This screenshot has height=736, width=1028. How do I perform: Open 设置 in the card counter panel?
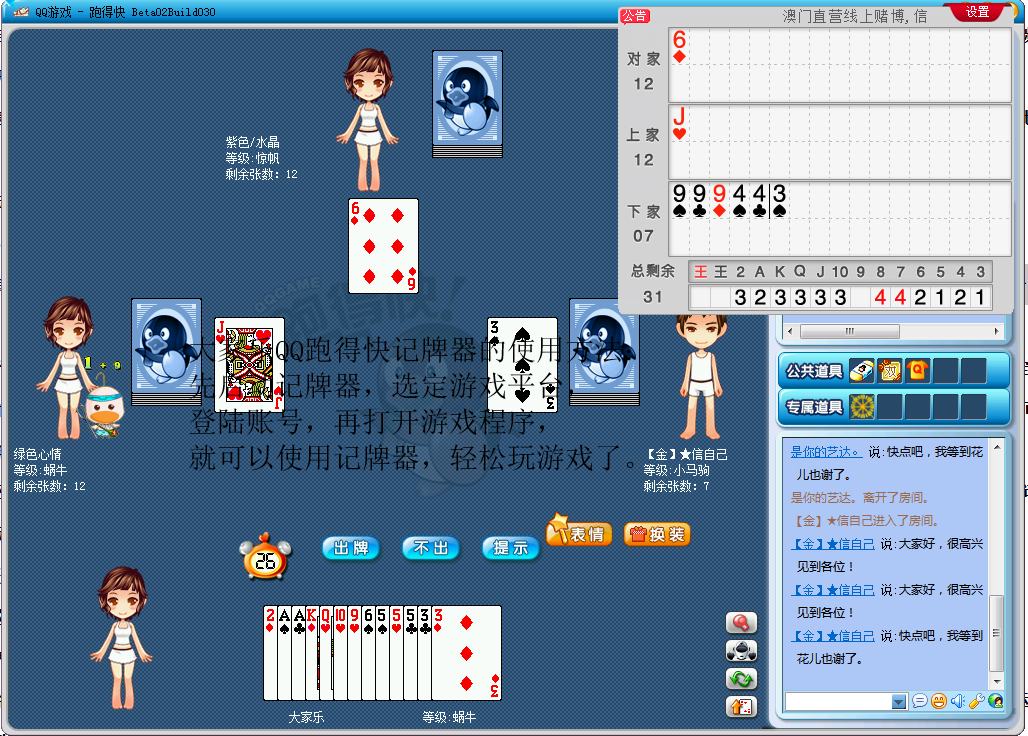977,12
